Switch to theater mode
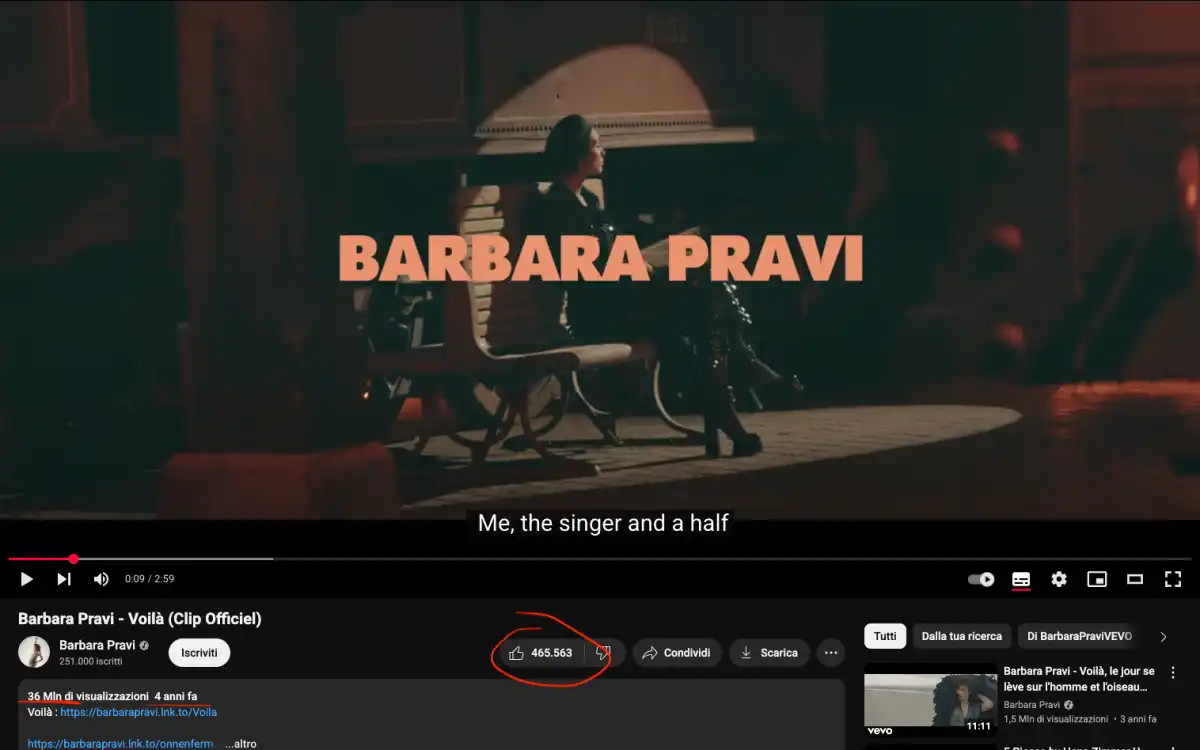This screenshot has width=1200, height=750. 1135,579
